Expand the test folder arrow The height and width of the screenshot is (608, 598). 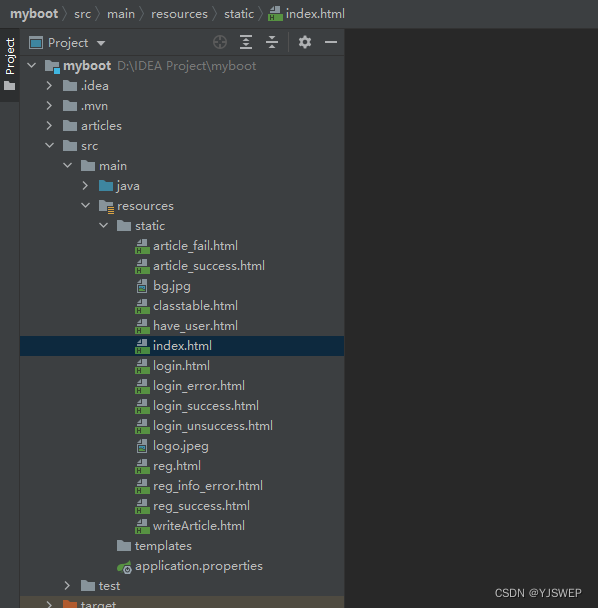(67, 586)
